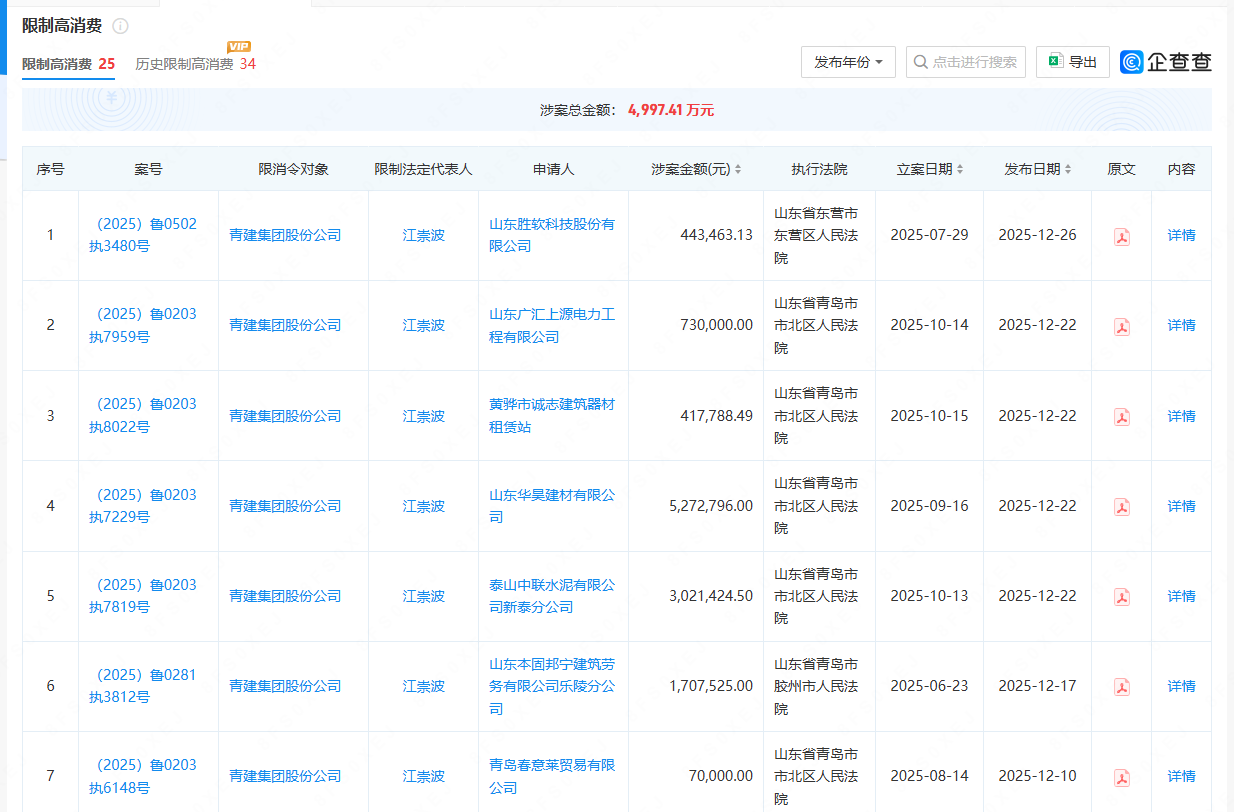Open PDF icon for 山东广汇上源电力 case
This screenshot has height=812, width=1234.
coord(1121,327)
